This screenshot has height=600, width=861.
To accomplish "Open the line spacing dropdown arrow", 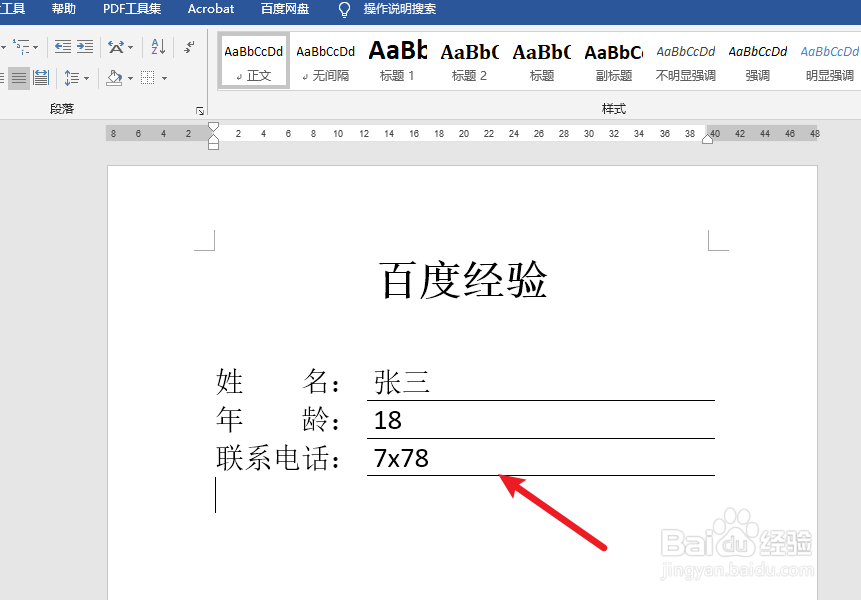I will pyautogui.click(x=87, y=78).
